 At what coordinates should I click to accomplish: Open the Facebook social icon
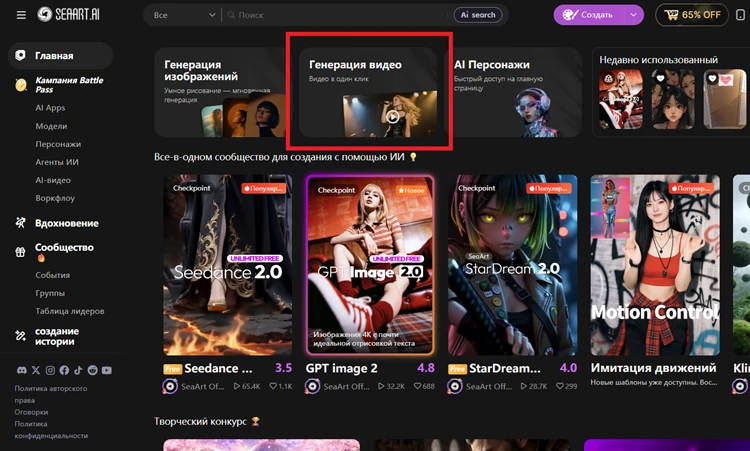click(64, 370)
